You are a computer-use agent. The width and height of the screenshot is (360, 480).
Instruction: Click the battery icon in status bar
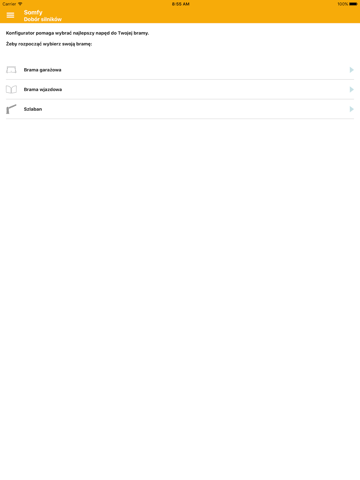[x=353, y=4]
